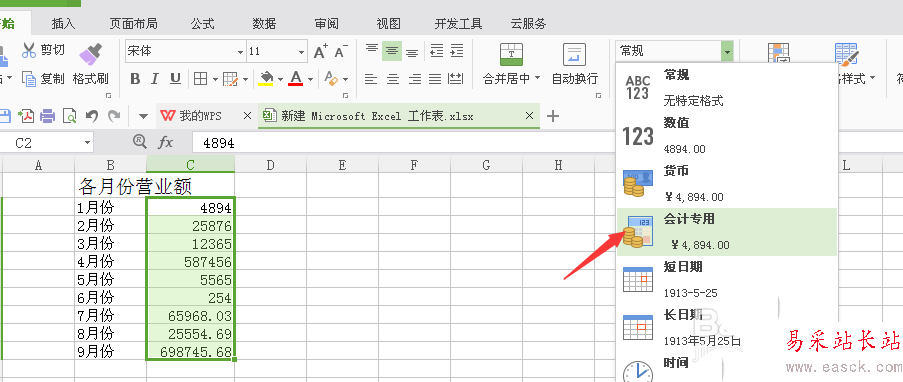The height and width of the screenshot is (382, 903).
Task: Select 长日期 long date format
Action: pyautogui.click(x=727, y=328)
